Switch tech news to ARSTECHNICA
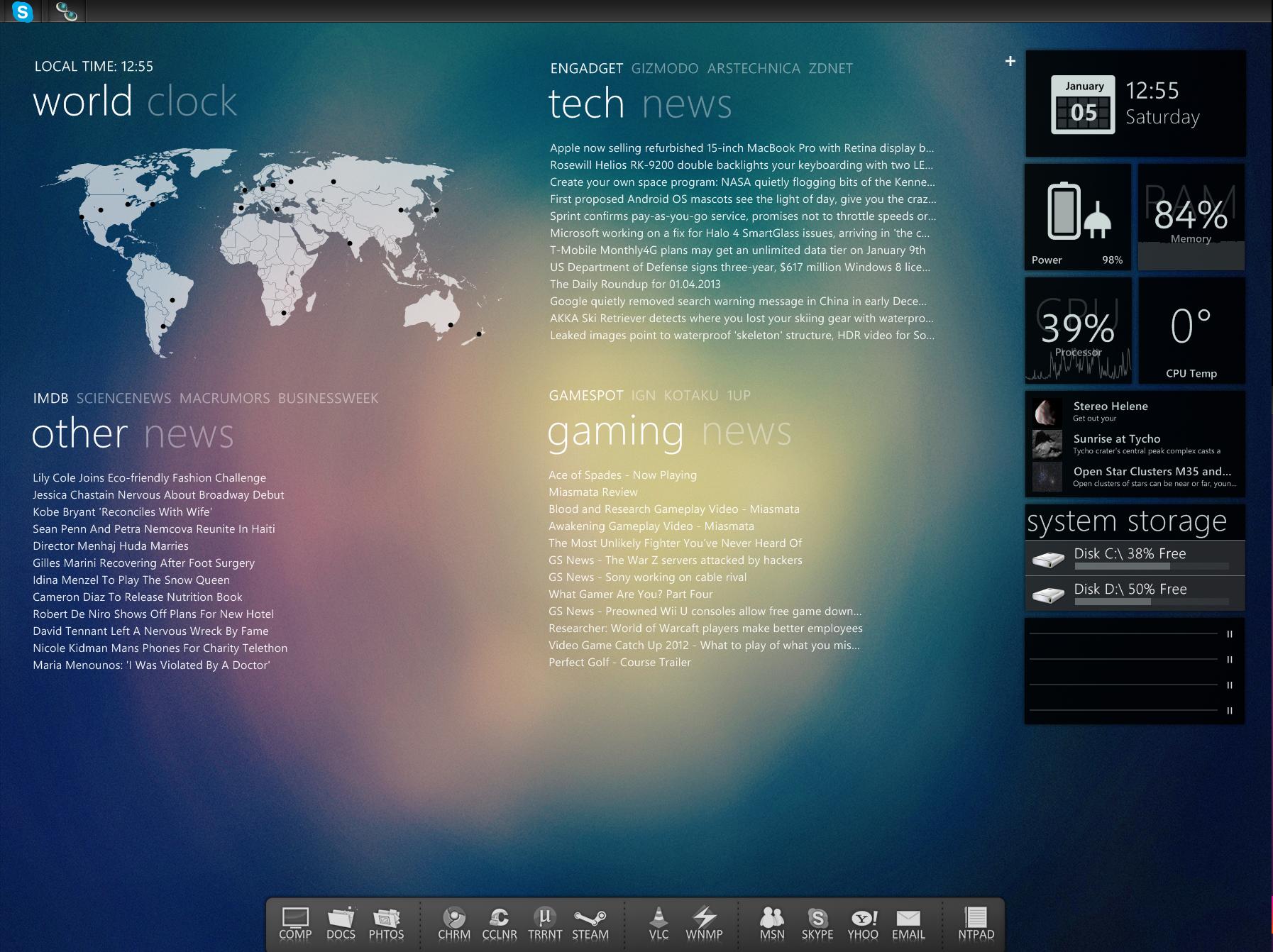Screen dimensions: 1273x952 [754, 69]
